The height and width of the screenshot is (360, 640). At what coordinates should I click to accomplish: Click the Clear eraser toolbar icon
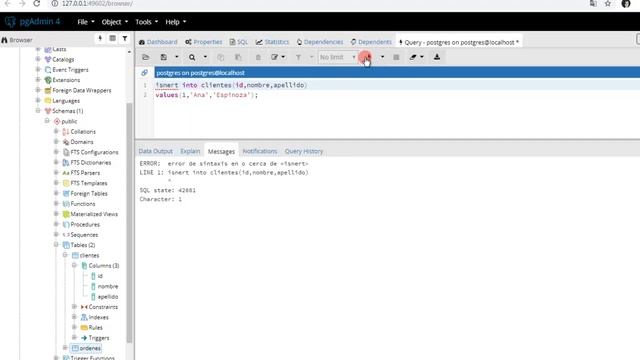(x=413, y=57)
